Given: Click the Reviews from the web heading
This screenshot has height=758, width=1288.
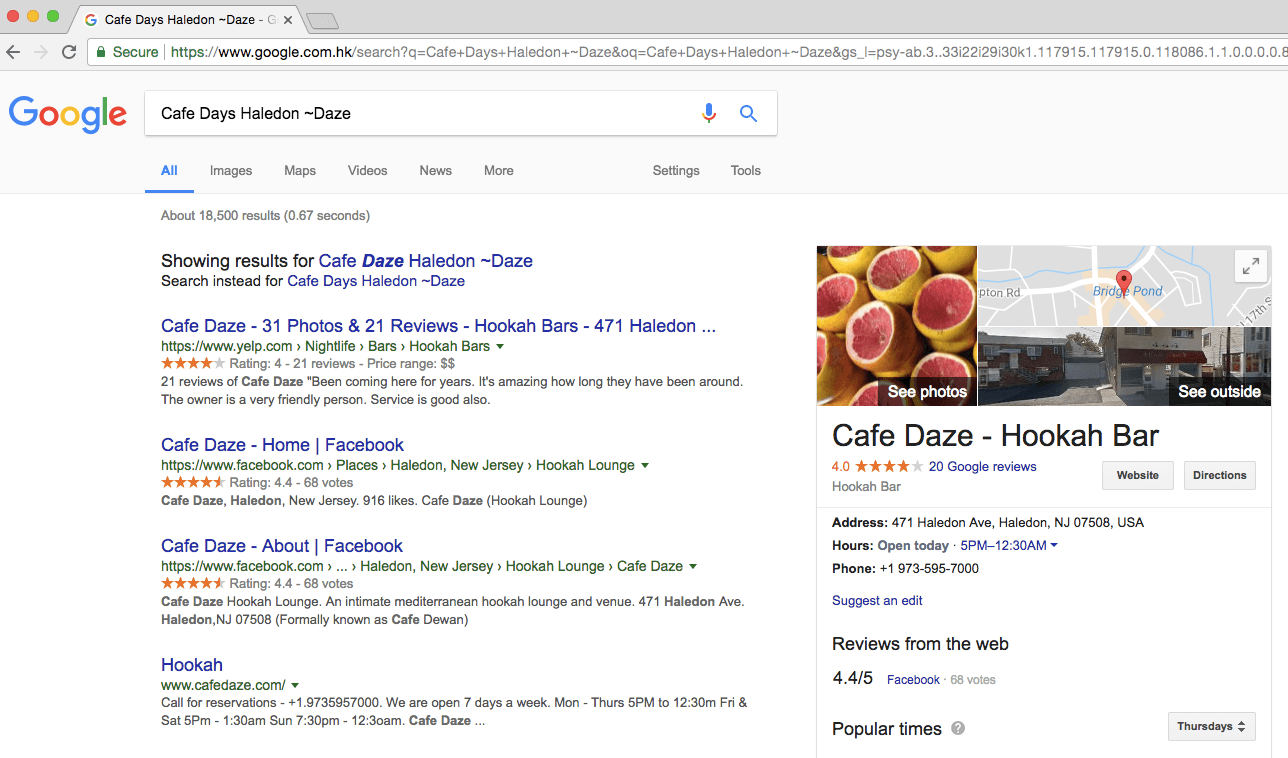Looking at the screenshot, I should coord(920,644).
